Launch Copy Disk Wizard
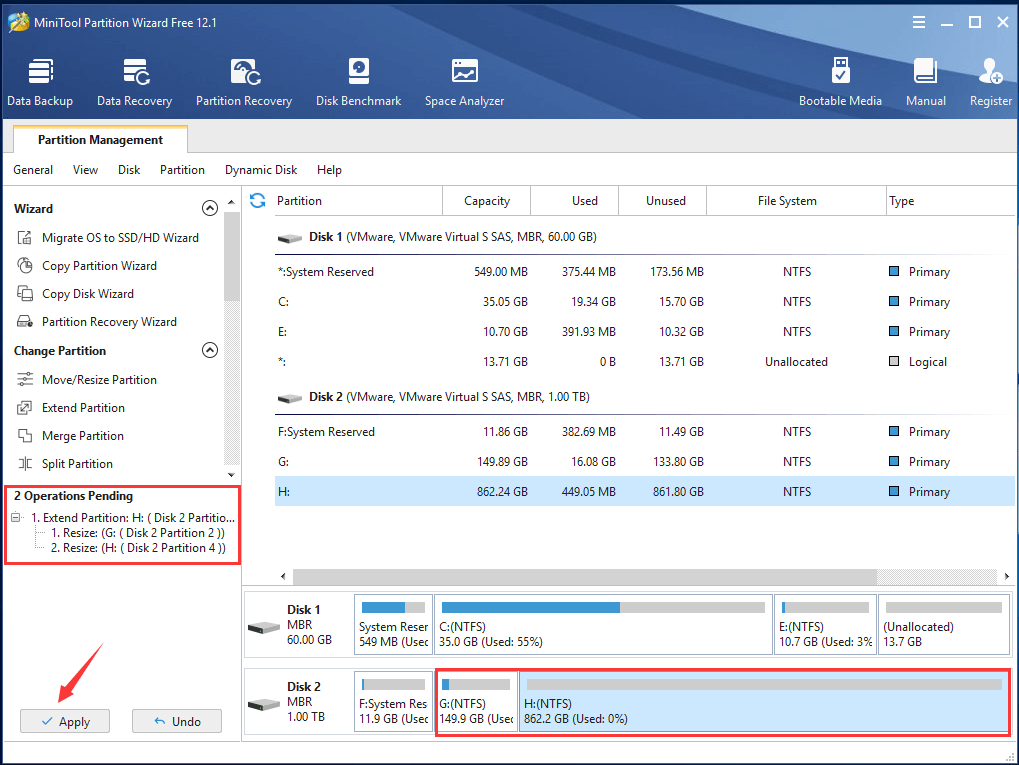 point(88,294)
